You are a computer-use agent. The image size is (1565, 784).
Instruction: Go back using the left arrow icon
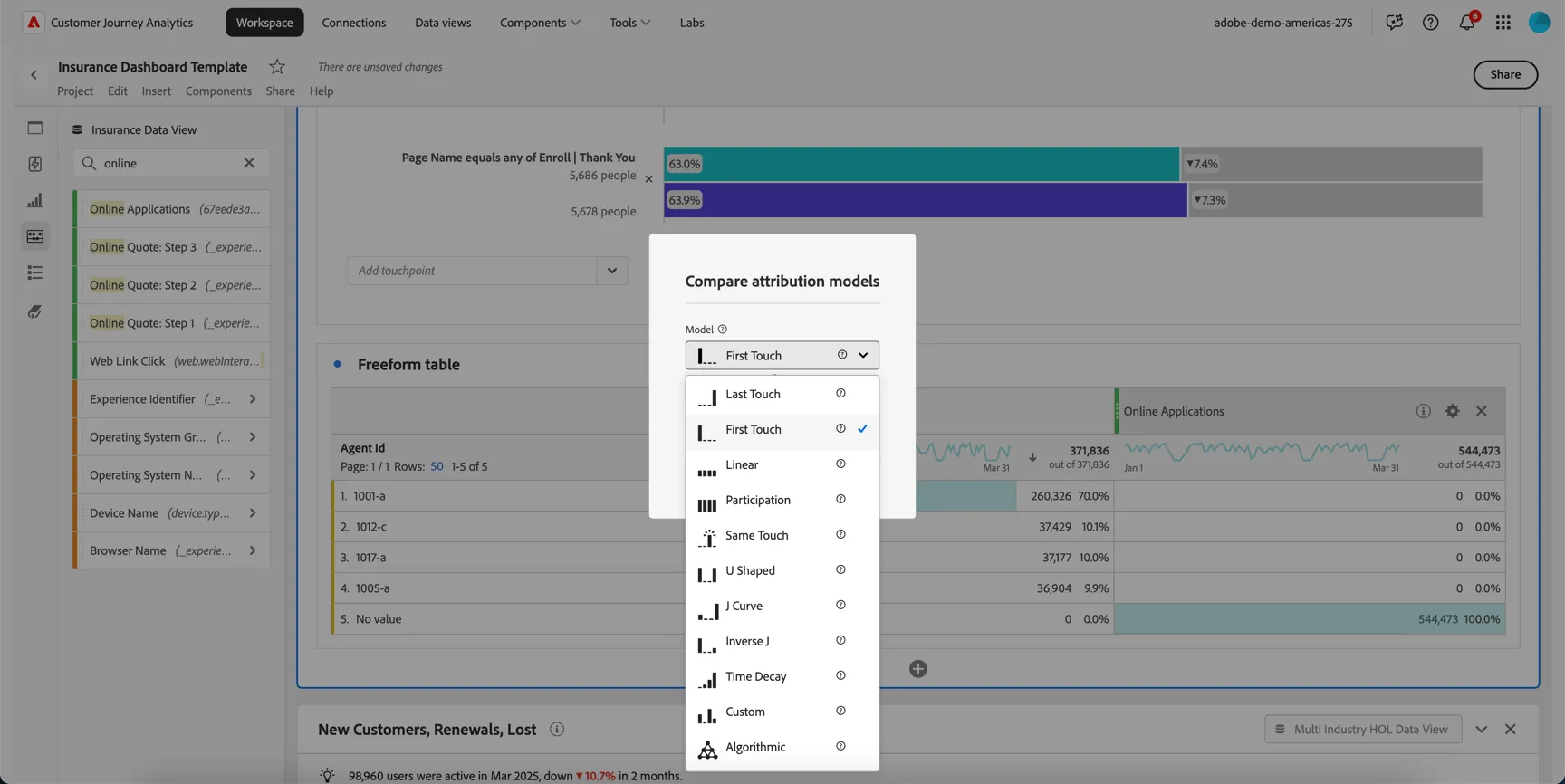pos(34,75)
